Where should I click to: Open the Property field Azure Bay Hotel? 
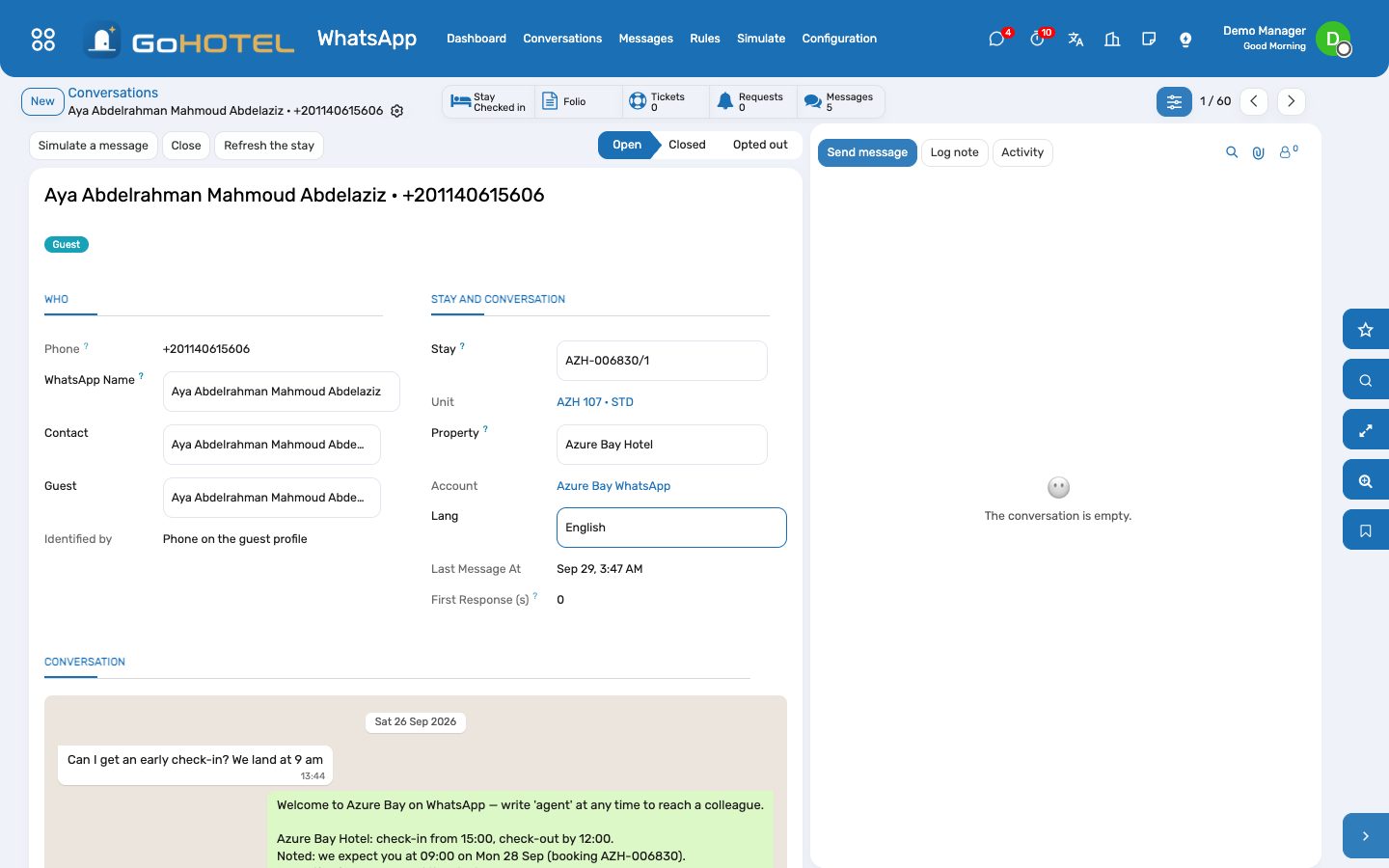coord(662,445)
